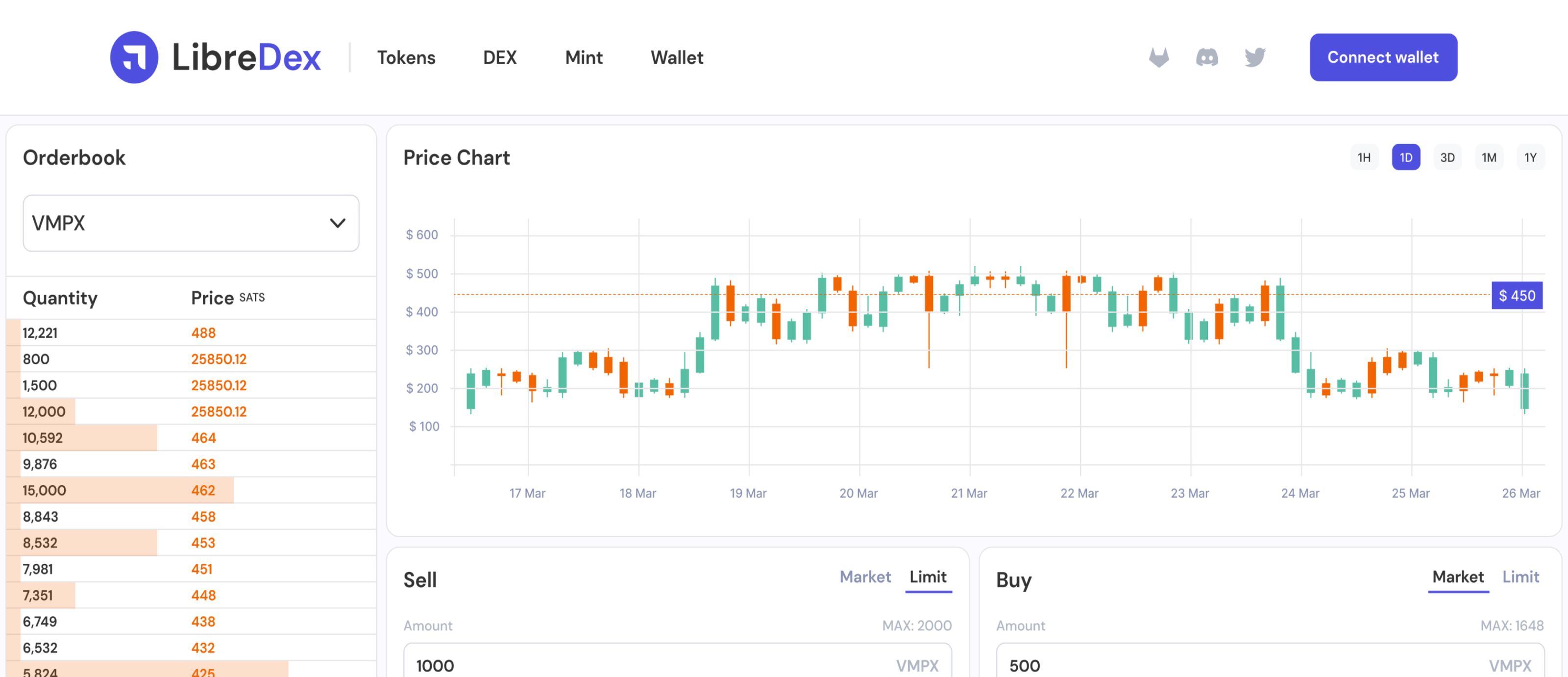Image resolution: width=1568 pixels, height=677 pixels.
Task: Switch chart to 1M timeframe
Action: pos(1489,158)
